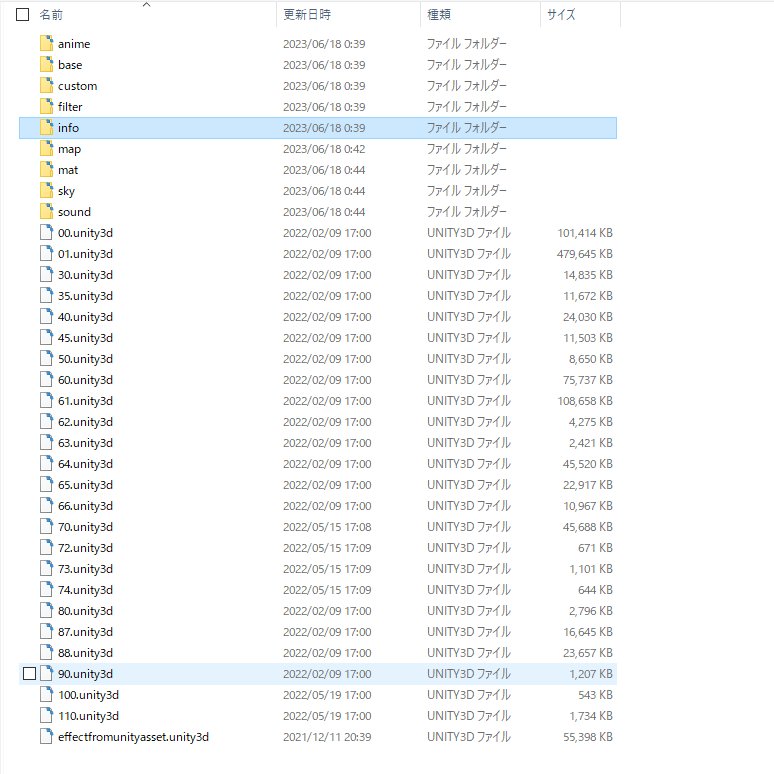Viewport: 774px width, 774px height.
Task: Select the effectfromunityasset.unity3d file icon
Action: tap(46, 737)
